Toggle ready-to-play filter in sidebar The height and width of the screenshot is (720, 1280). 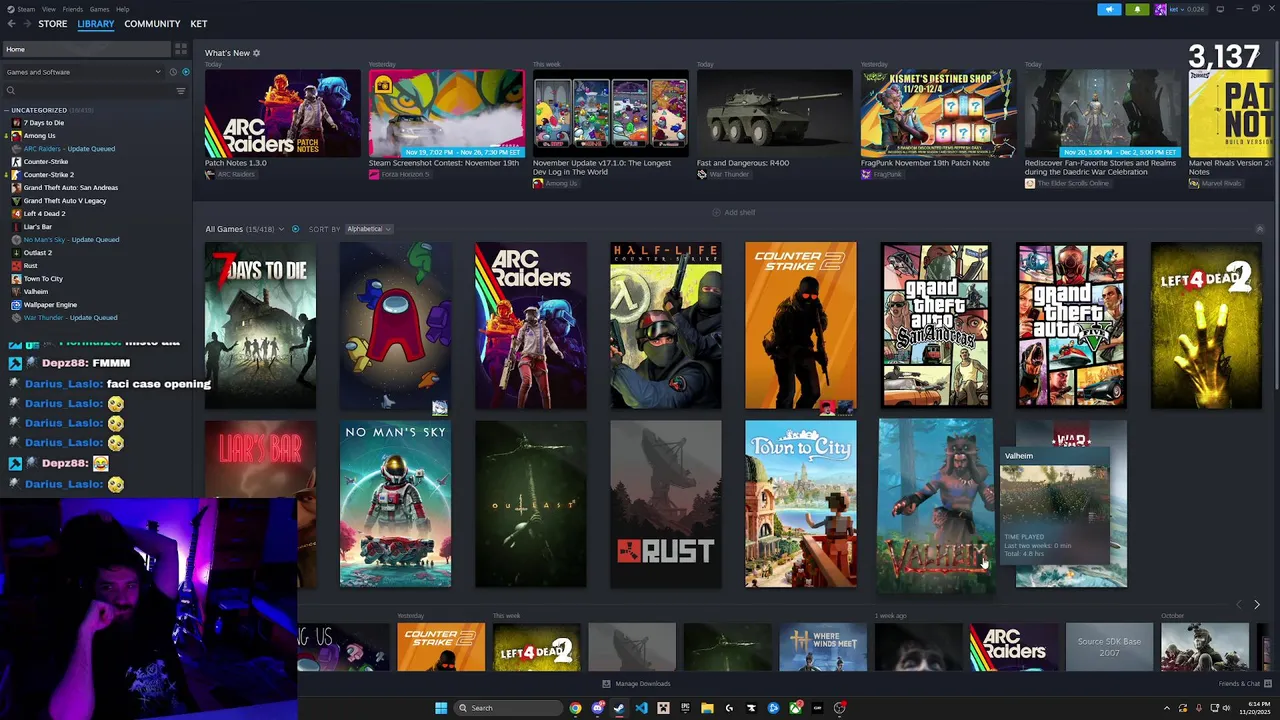pyautogui.click(x=185, y=72)
